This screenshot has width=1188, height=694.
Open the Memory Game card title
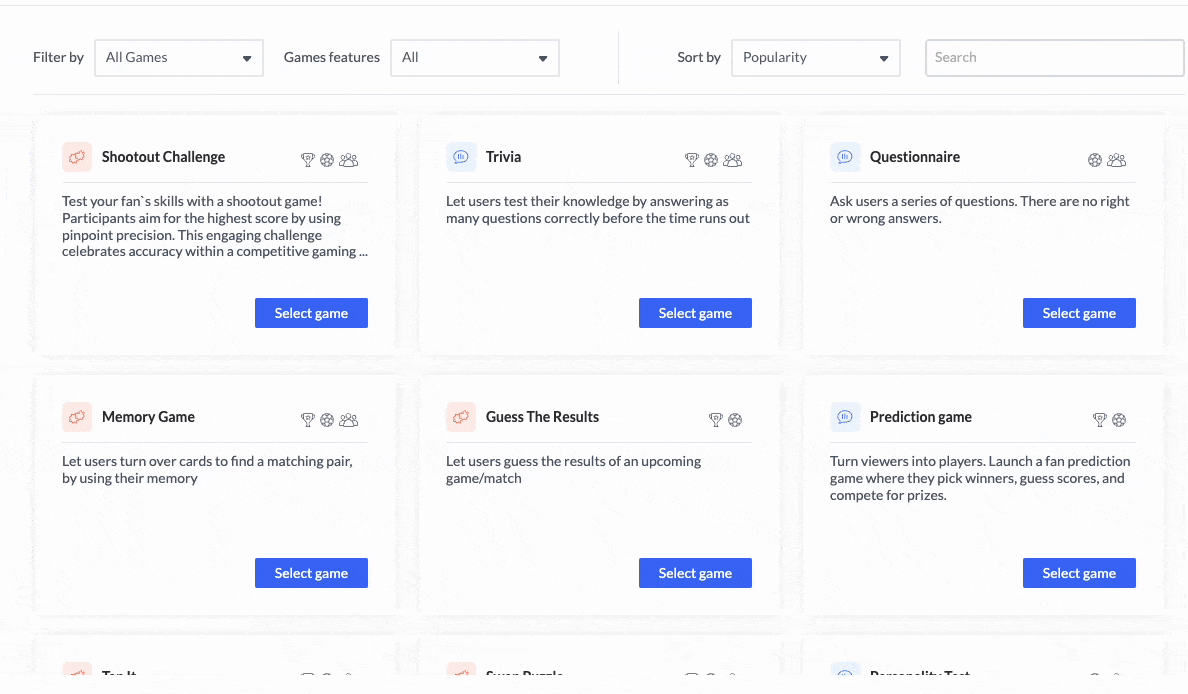pyautogui.click(x=148, y=417)
